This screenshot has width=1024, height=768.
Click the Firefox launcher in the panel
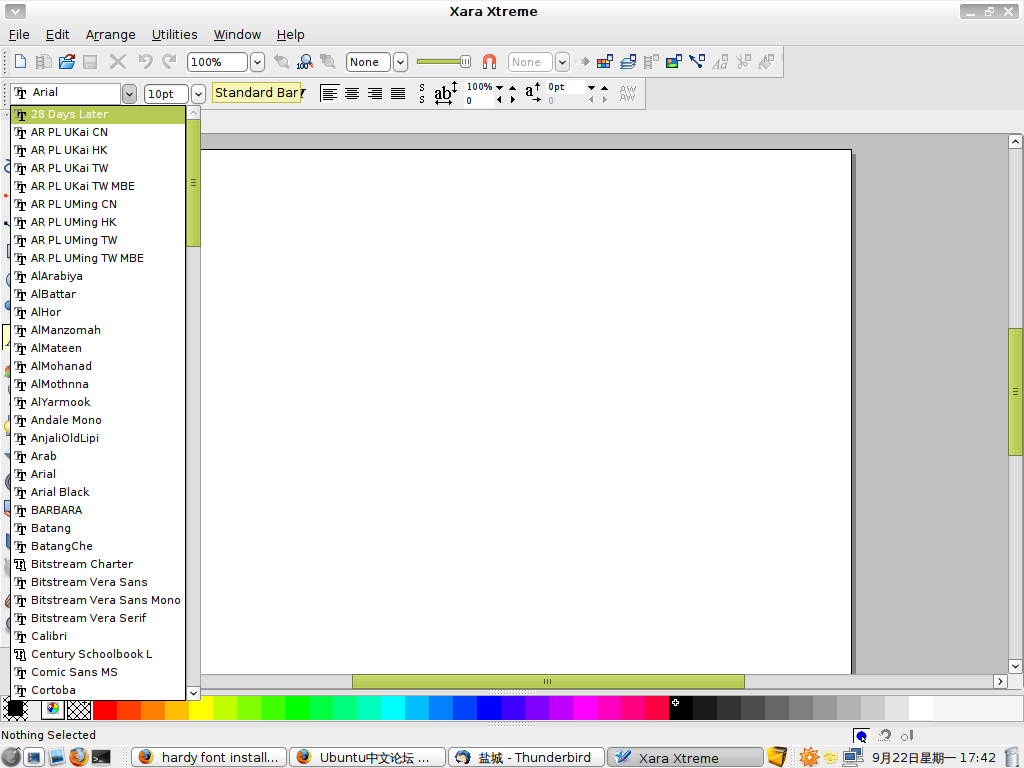point(78,757)
